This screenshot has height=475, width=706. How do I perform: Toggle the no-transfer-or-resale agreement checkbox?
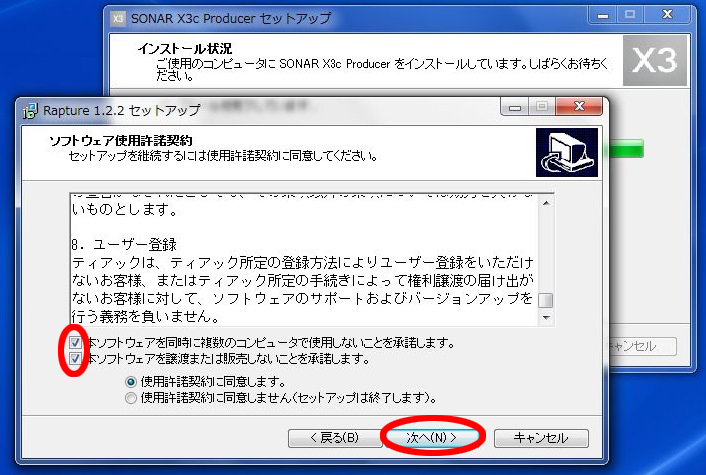(x=75, y=358)
